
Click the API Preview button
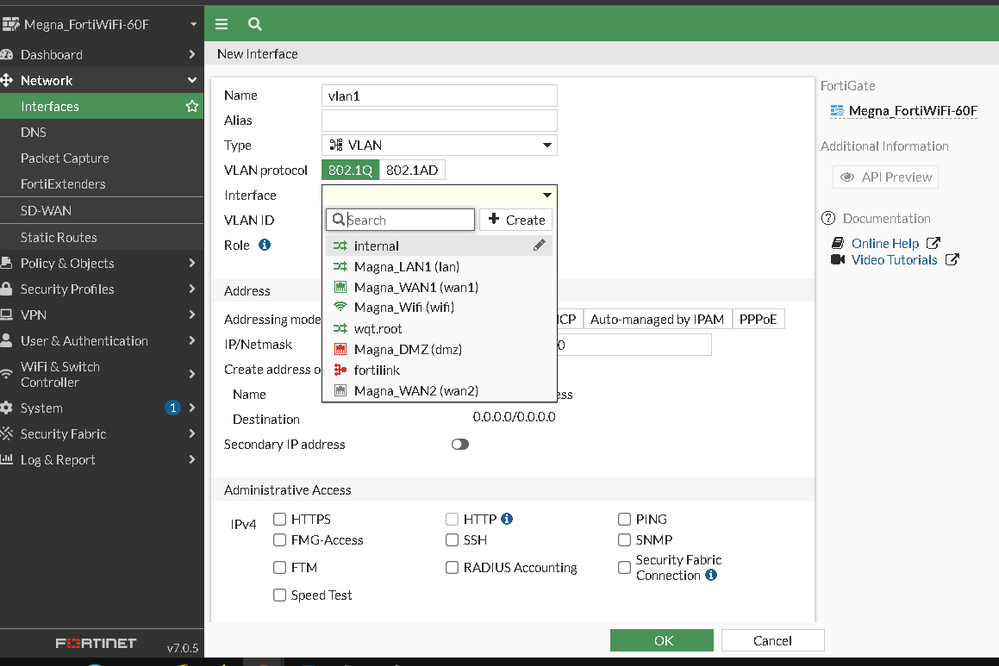click(885, 177)
